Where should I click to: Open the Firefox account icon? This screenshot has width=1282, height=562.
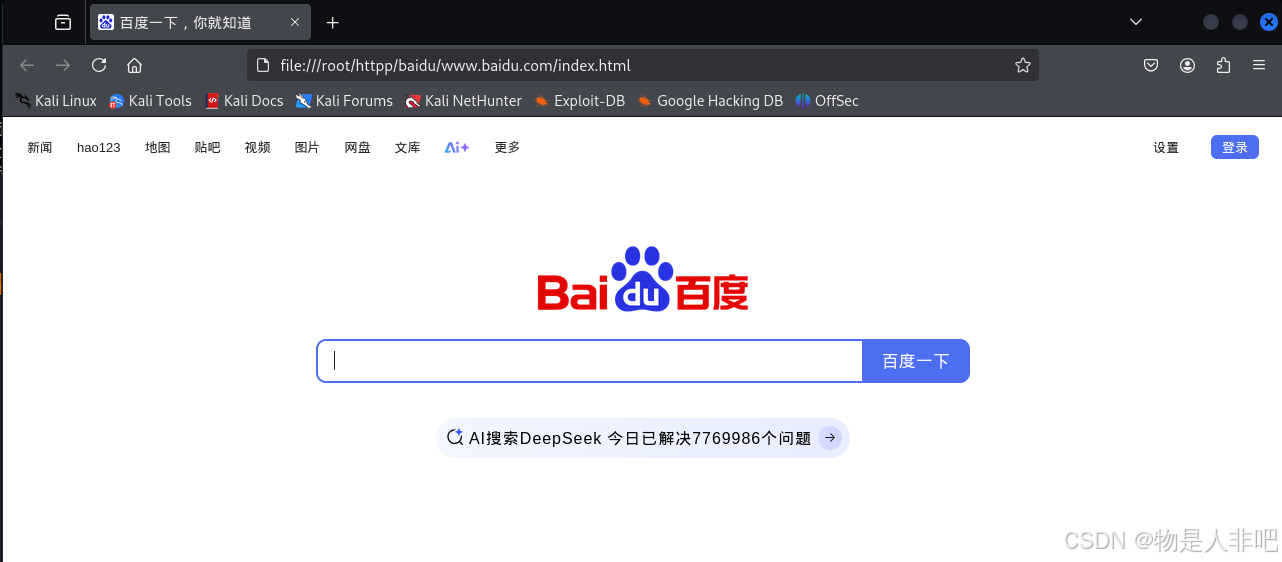click(x=1187, y=65)
